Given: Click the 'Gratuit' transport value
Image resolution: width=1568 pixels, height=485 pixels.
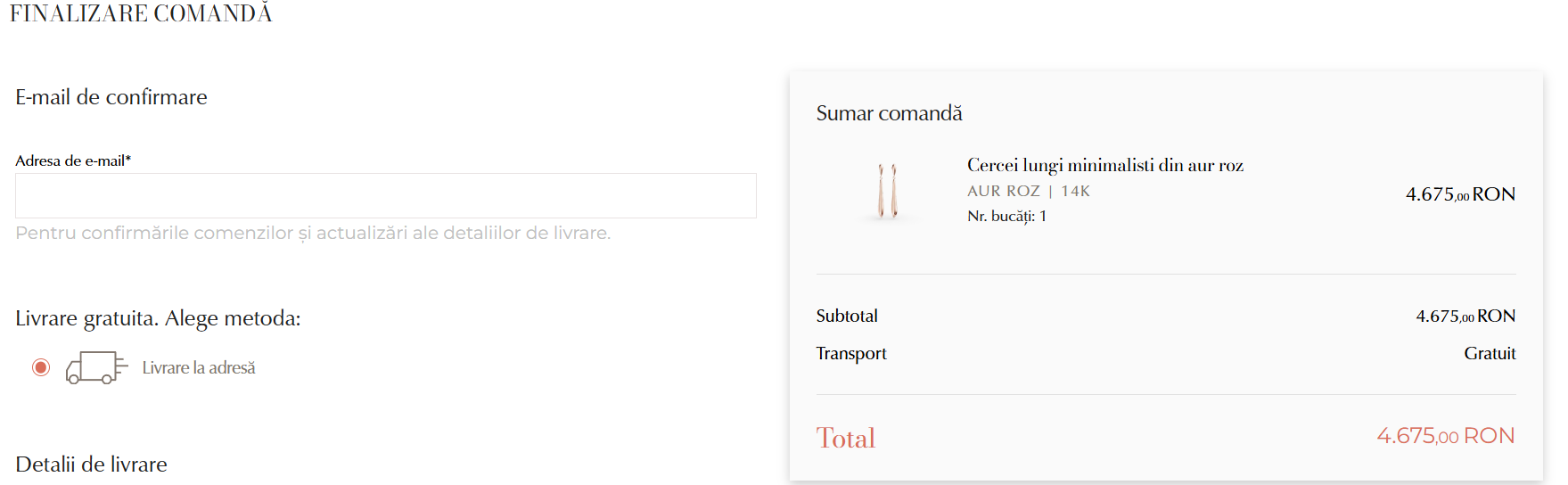Looking at the screenshot, I should [x=1489, y=353].
